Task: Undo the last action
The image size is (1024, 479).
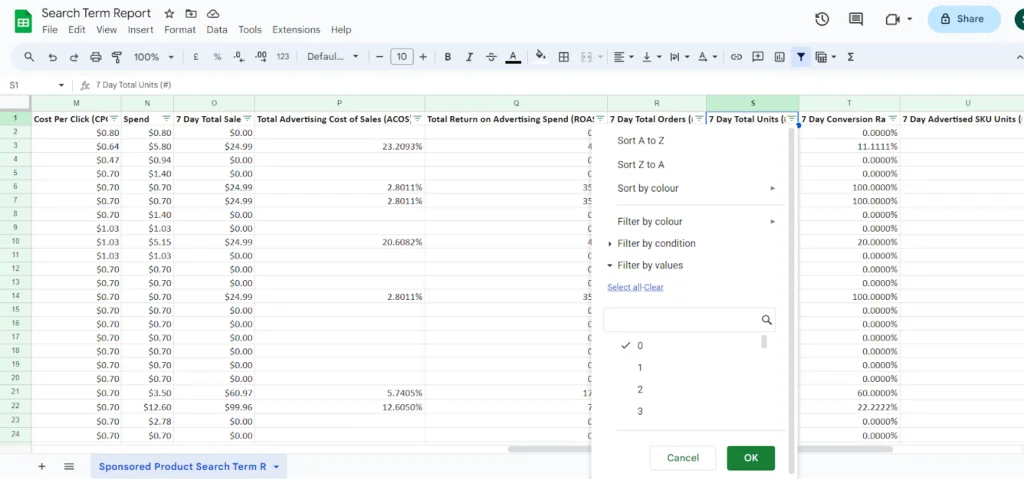Action: (52, 57)
